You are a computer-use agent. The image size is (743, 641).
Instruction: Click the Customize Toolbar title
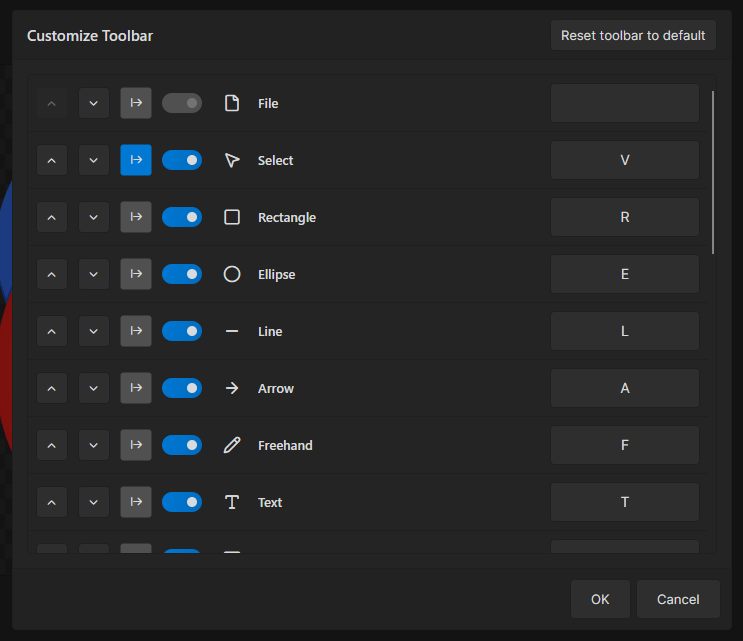pos(90,36)
